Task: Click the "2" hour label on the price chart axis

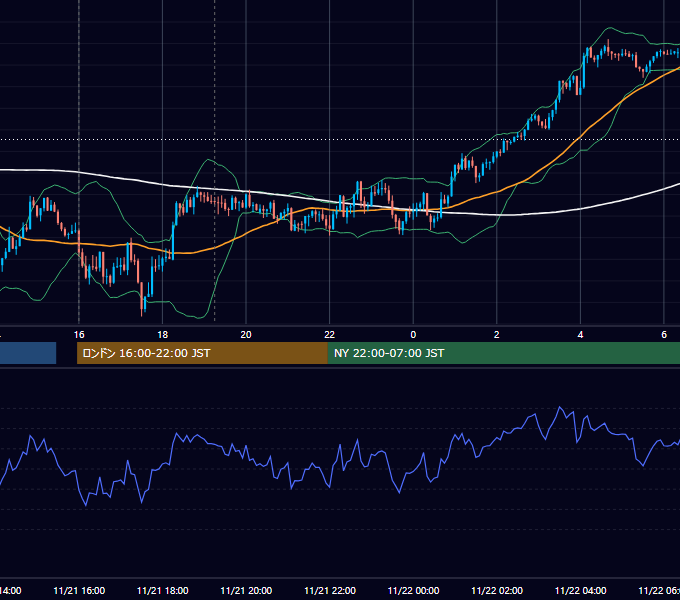Action: click(x=497, y=335)
